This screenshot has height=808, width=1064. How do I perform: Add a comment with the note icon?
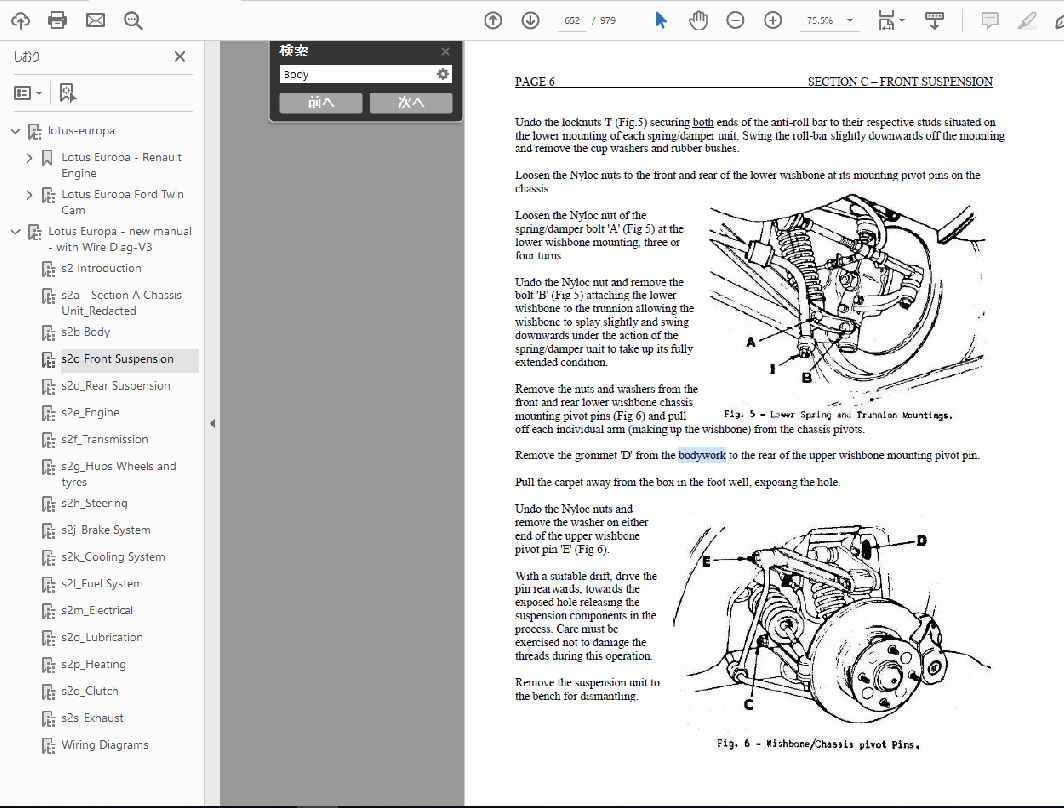[x=990, y=20]
